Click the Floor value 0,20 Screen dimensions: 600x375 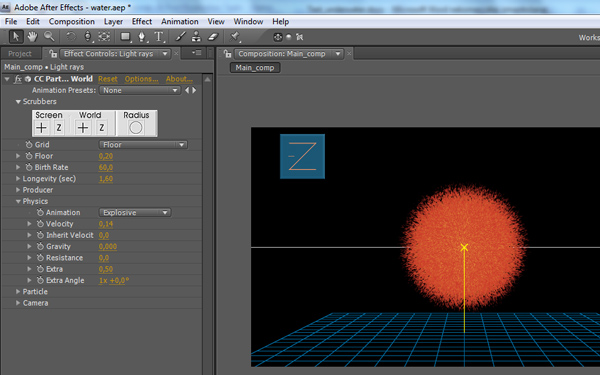106,157
